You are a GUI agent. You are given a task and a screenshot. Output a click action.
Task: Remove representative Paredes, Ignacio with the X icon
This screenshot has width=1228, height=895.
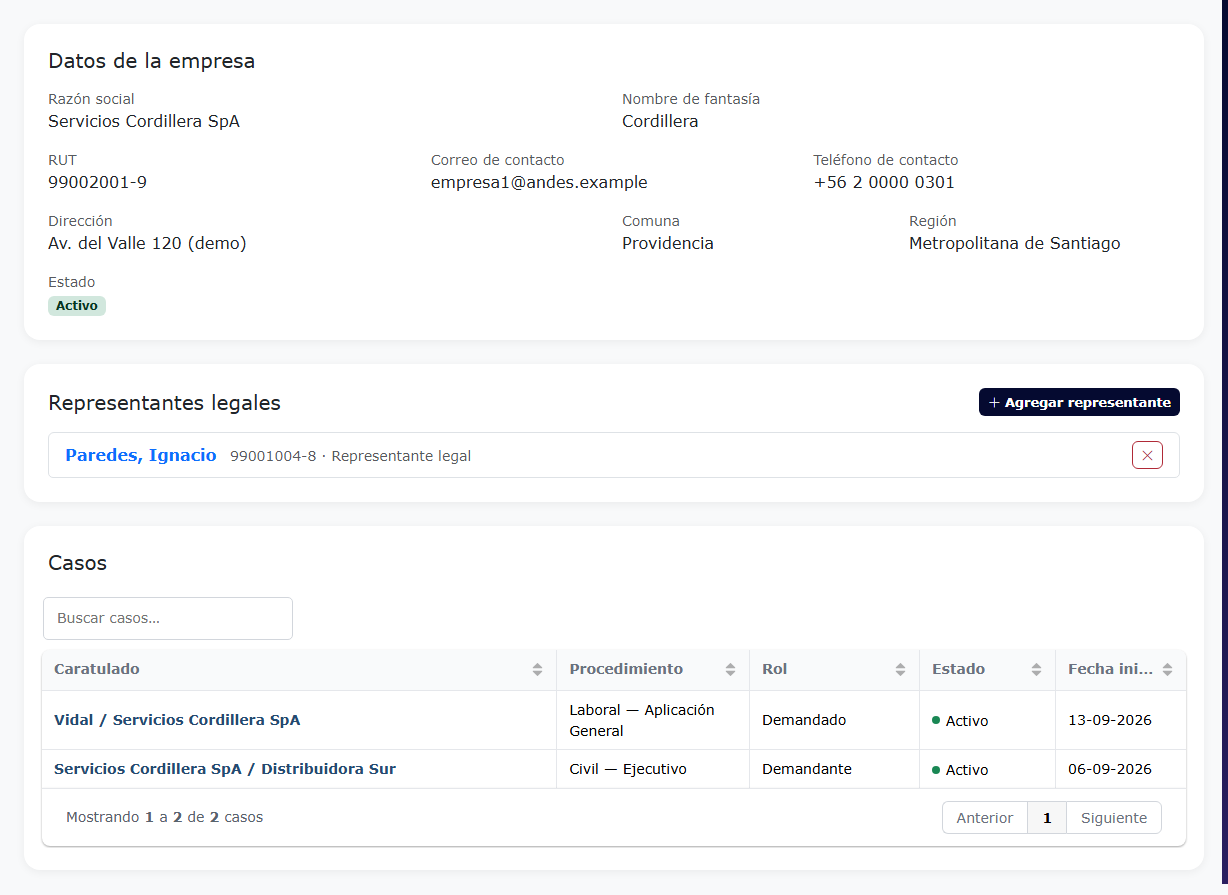pyautogui.click(x=1147, y=456)
